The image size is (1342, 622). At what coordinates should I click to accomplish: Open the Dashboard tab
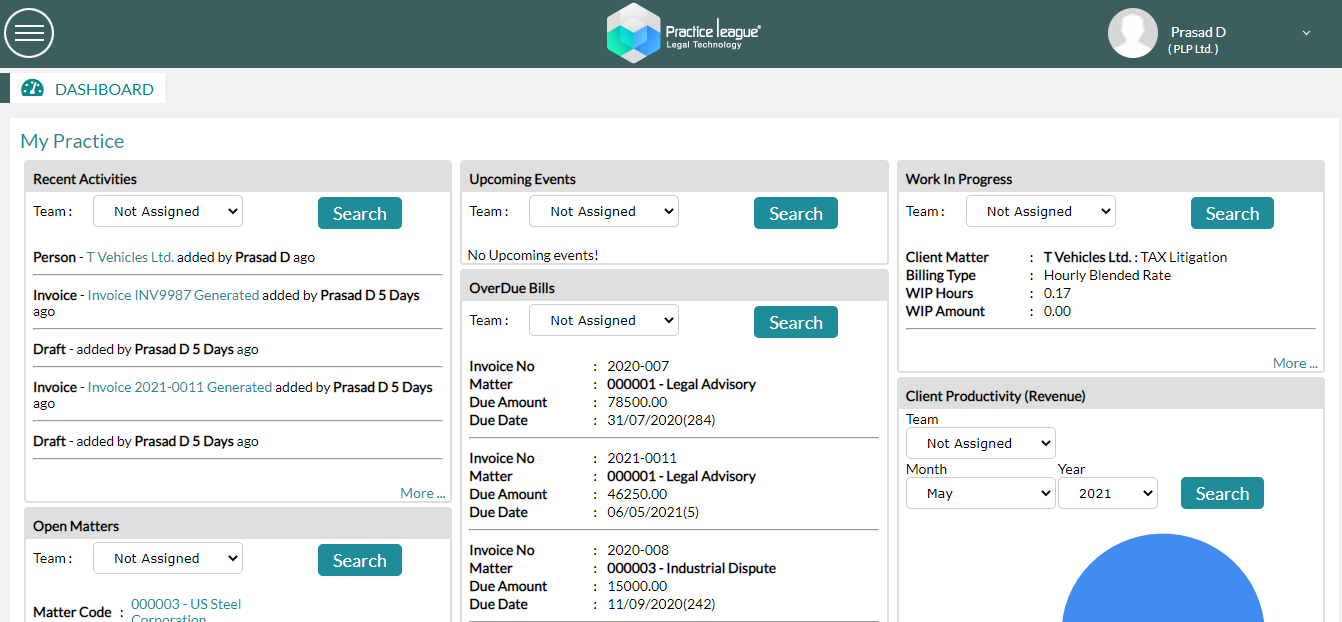coord(104,89)
